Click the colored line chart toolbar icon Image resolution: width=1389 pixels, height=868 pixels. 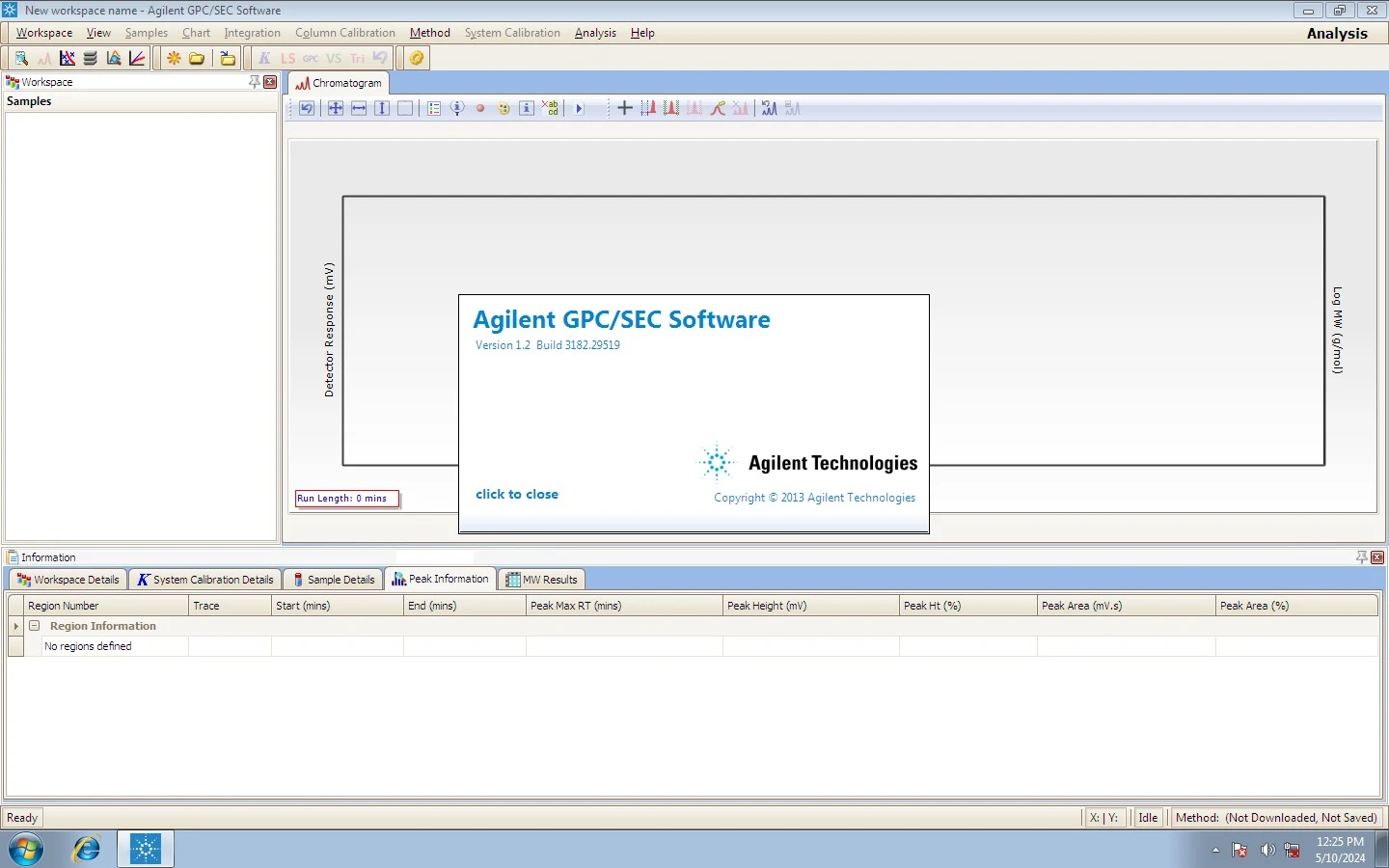click(137, 58)
